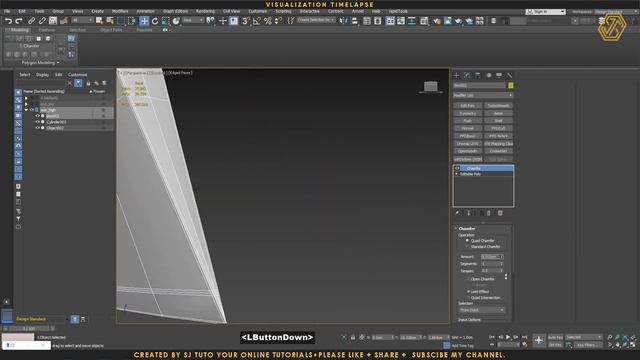The width and height of the screenshot is (640, 360).
Task: Click the green object color swatch
Action: 511,85
